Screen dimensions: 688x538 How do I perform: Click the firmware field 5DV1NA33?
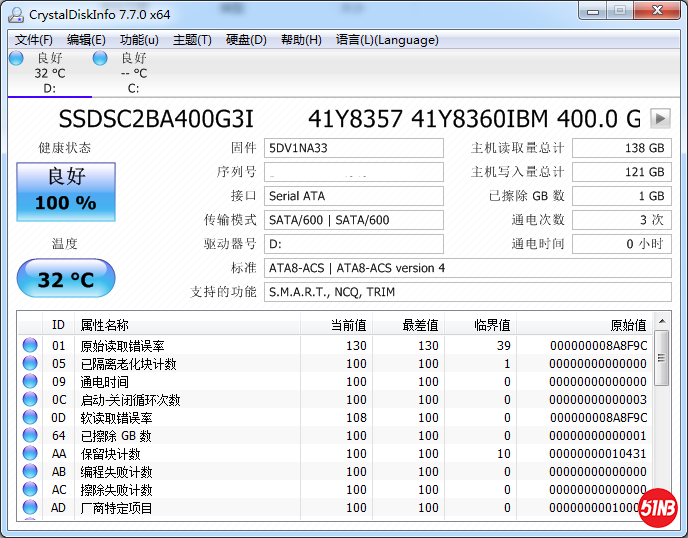point(354,148)
